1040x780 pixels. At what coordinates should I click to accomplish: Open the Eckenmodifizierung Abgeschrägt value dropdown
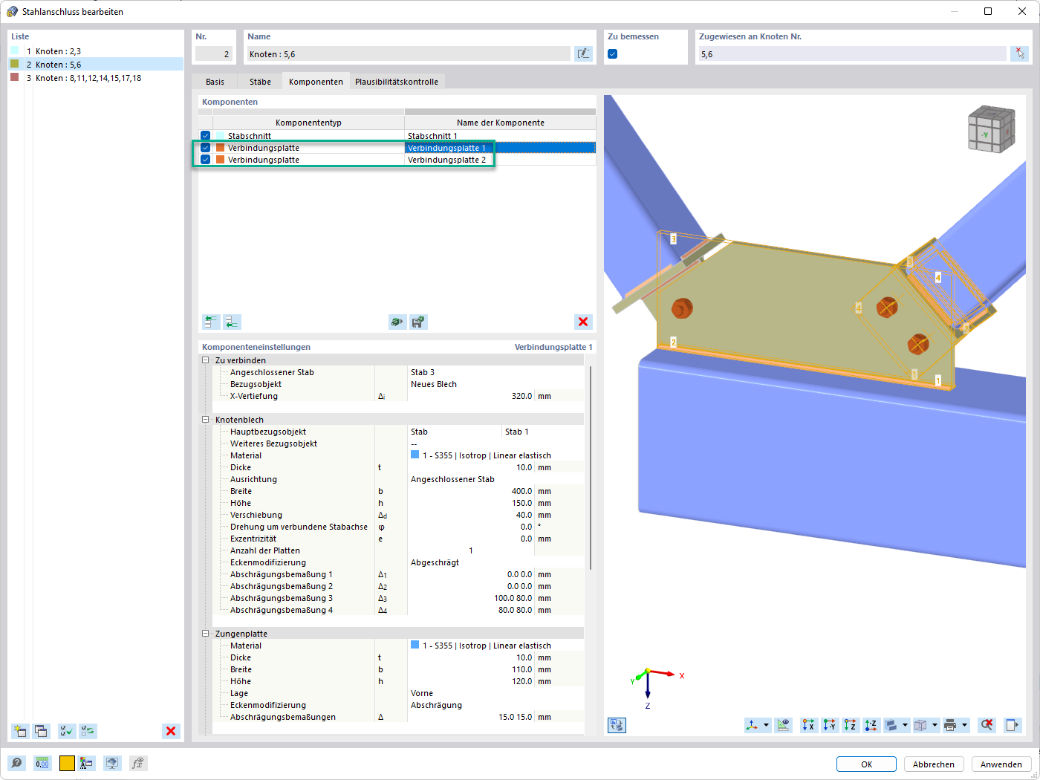[495, 562]
